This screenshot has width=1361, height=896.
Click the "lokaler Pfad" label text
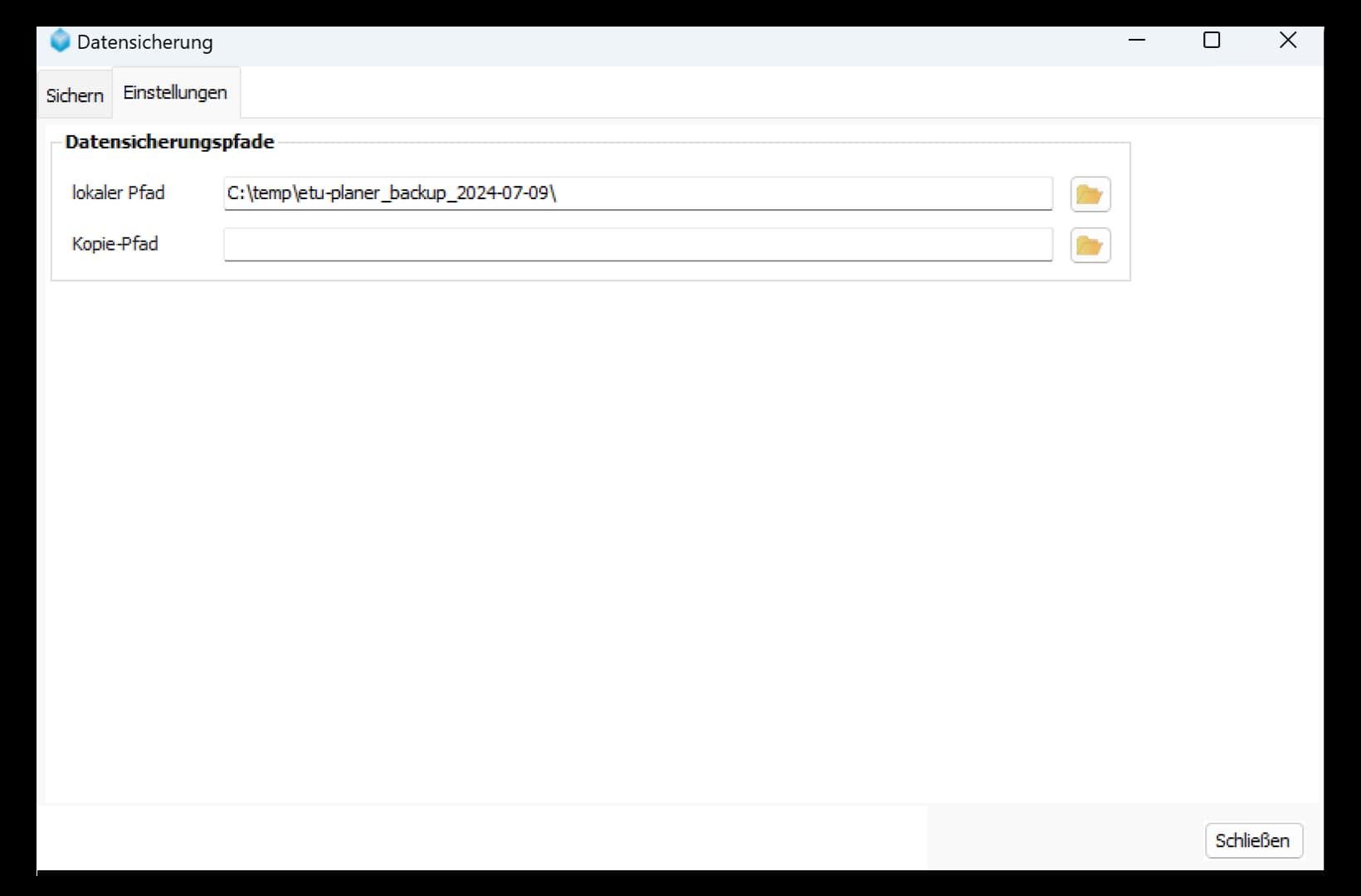119,192
